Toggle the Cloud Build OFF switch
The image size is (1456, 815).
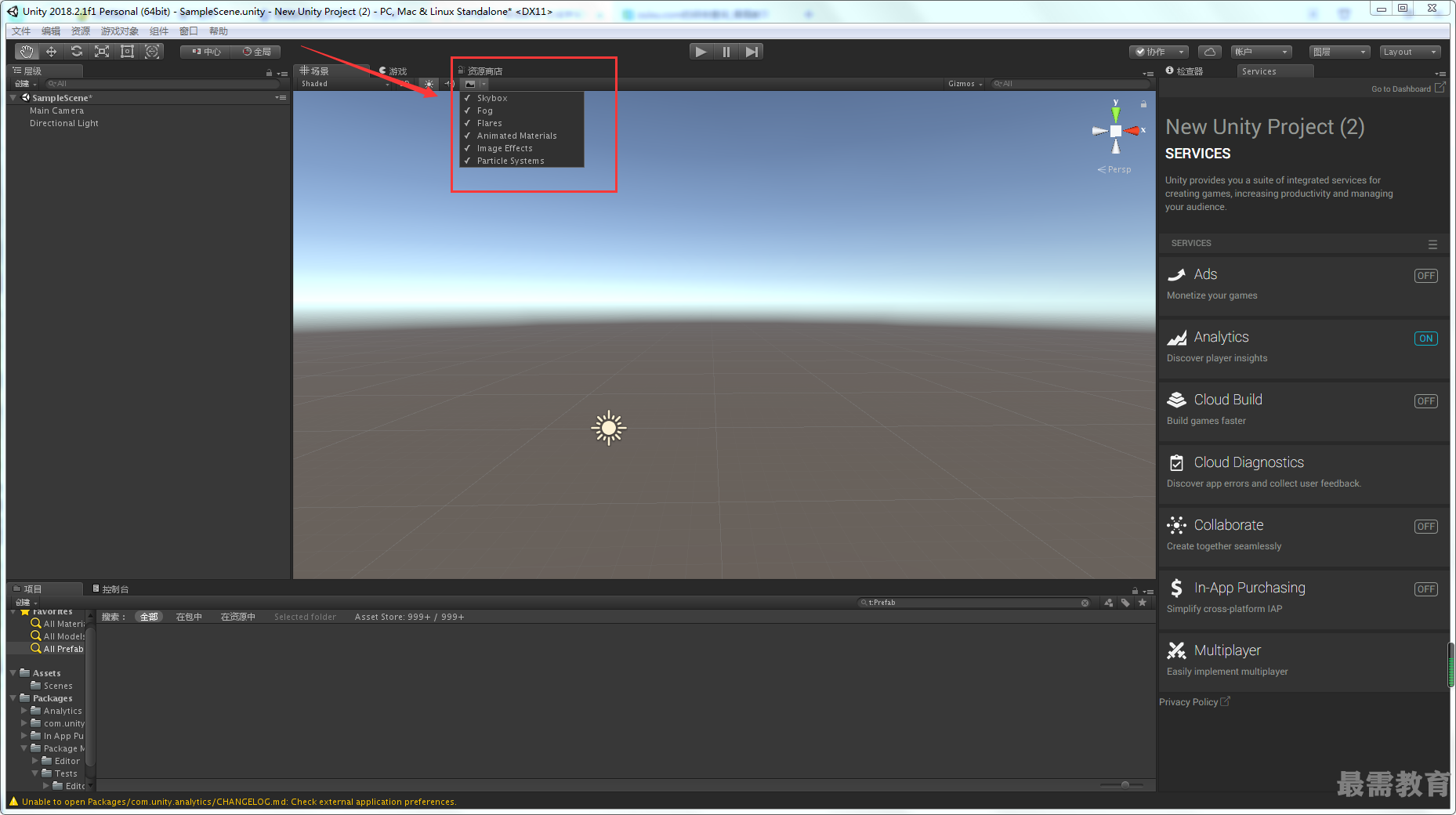(x=1425, y=401)
